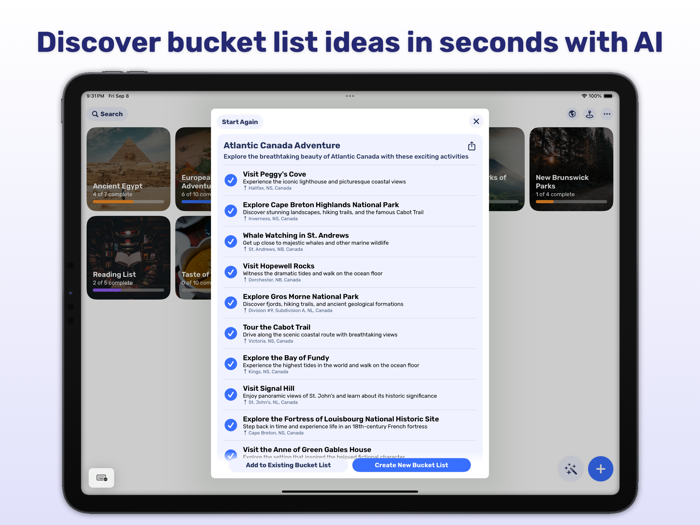The width and height of the screenshot is (700, 525).
Task: Click Visit the Anne of Green Gables House
Action: 307,450
